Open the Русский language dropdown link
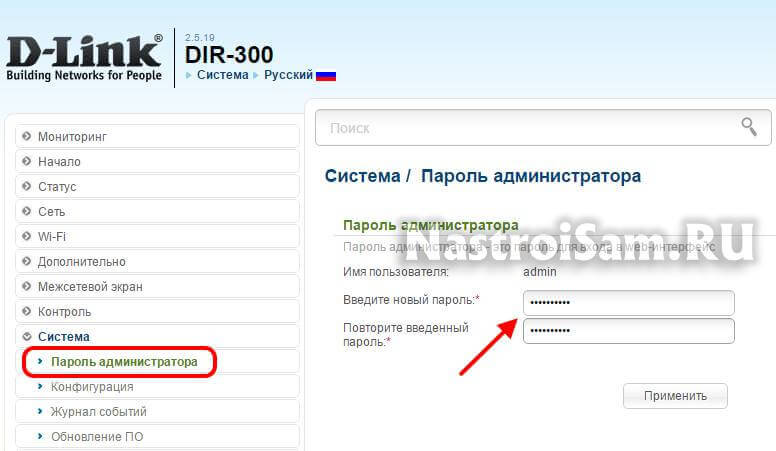The image size is (776, 451). click(289, 75)
